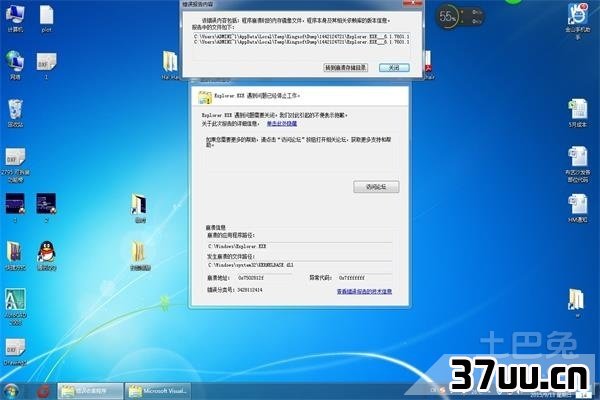Click the exception code value 0x7fffffff
The width and height of the screenshot is (600, 400).
click(352, 278)
